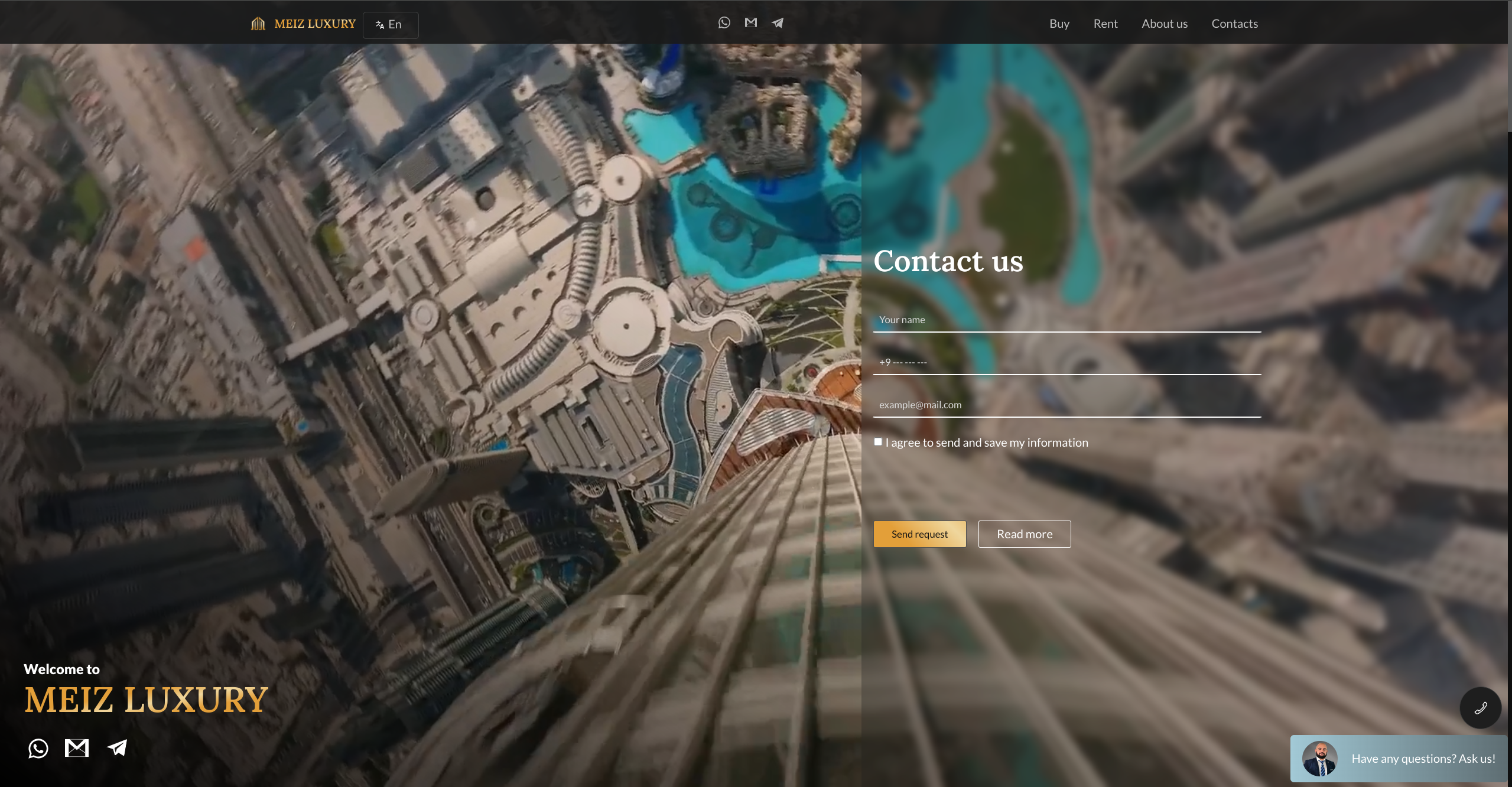Click the 'Contact us' heading
1512x787 pixels.
(948, 261)
